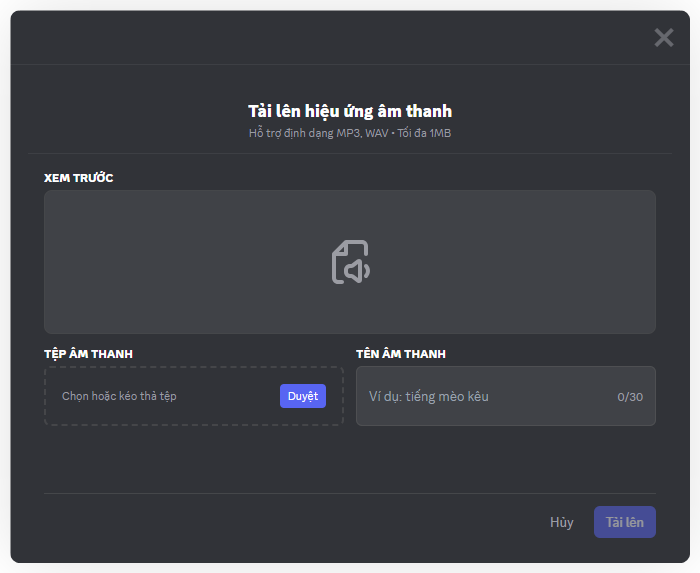Click the 0/30 character counter
This screenshot has height=573, width=700.
[629, 397]
